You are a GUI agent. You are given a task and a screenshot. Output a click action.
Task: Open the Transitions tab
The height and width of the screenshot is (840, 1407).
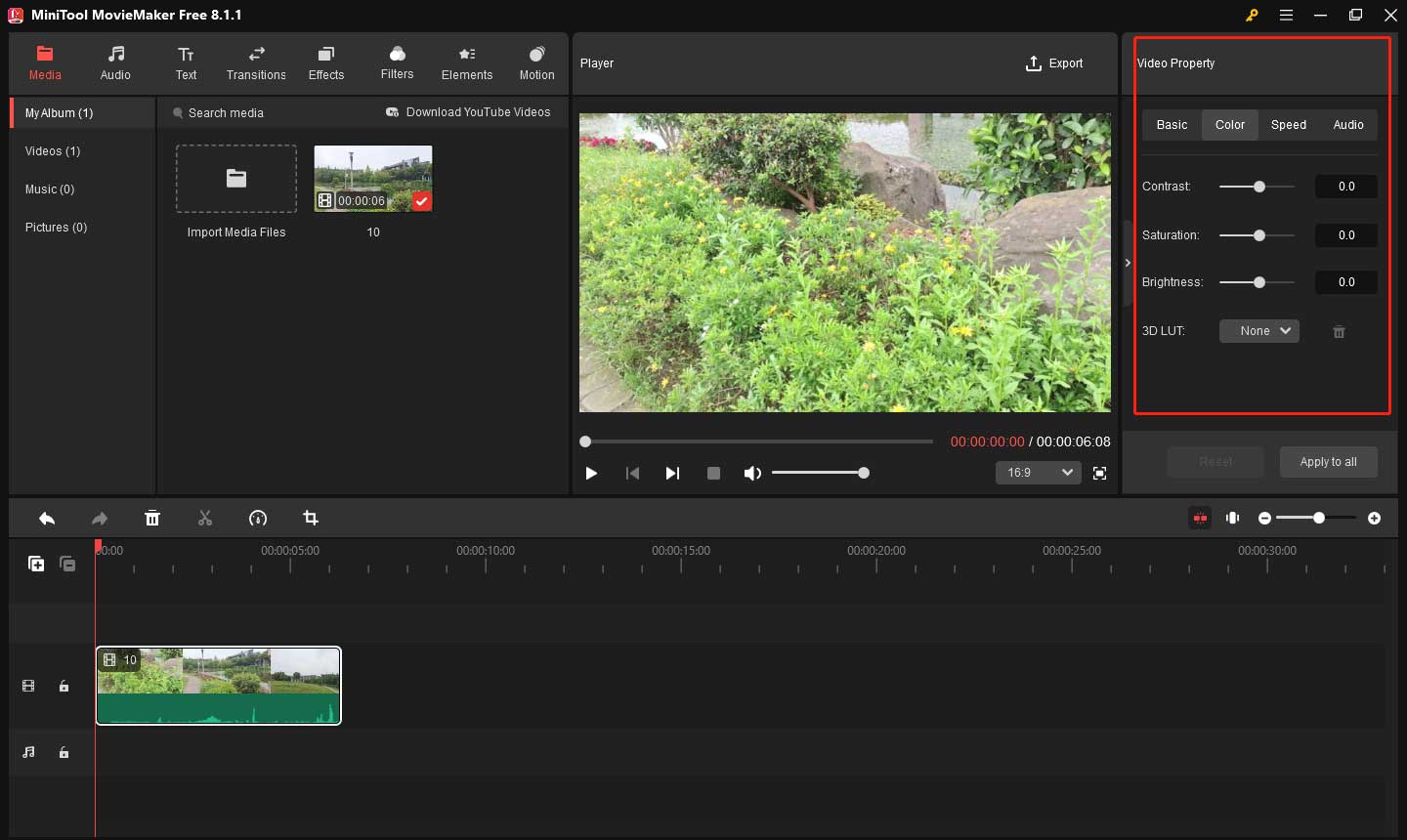pyautogui.click(x=256, y=63)
